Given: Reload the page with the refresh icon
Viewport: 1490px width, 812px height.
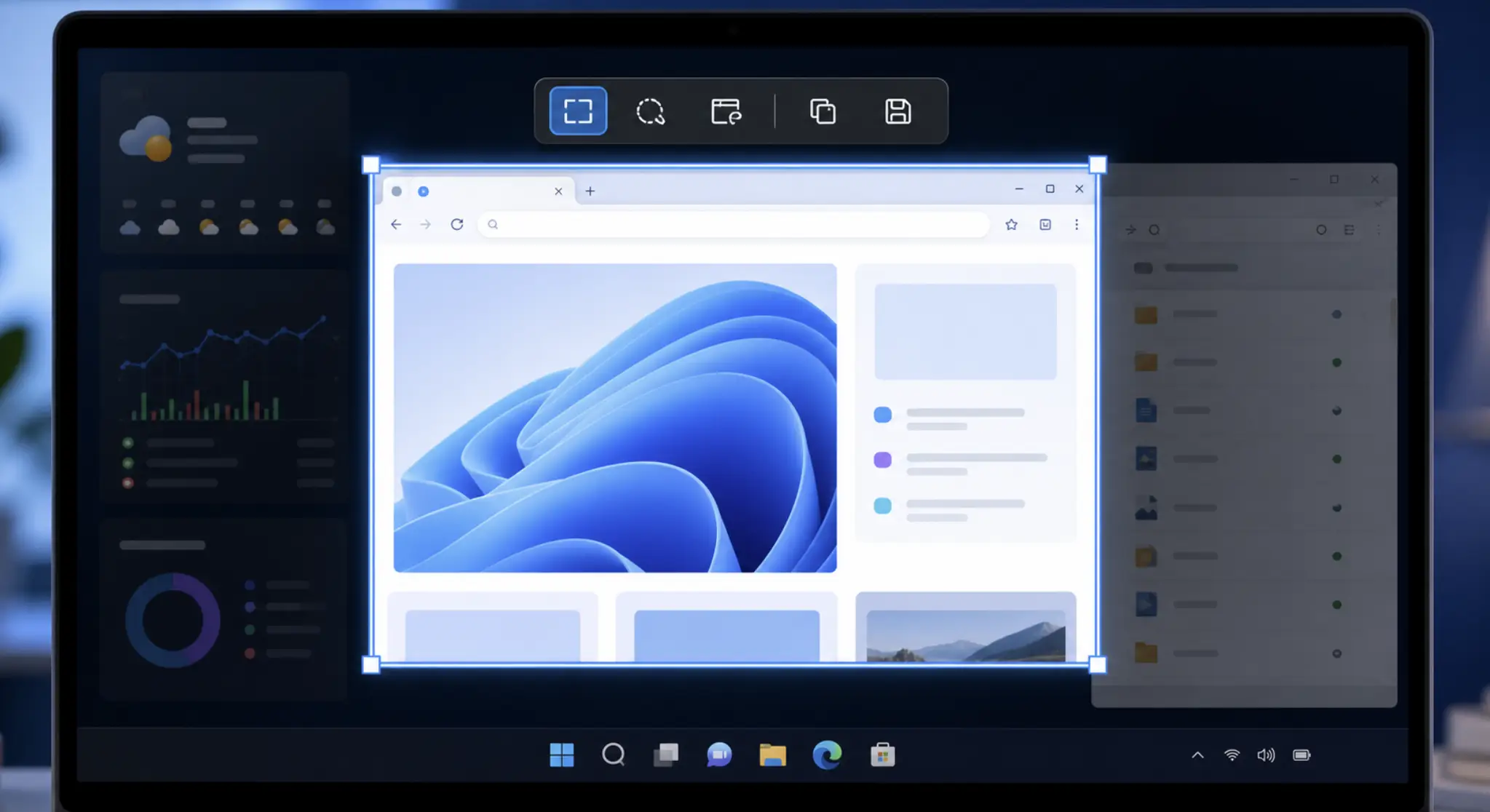Looking at the screenshot, I should tap(457, 224).
